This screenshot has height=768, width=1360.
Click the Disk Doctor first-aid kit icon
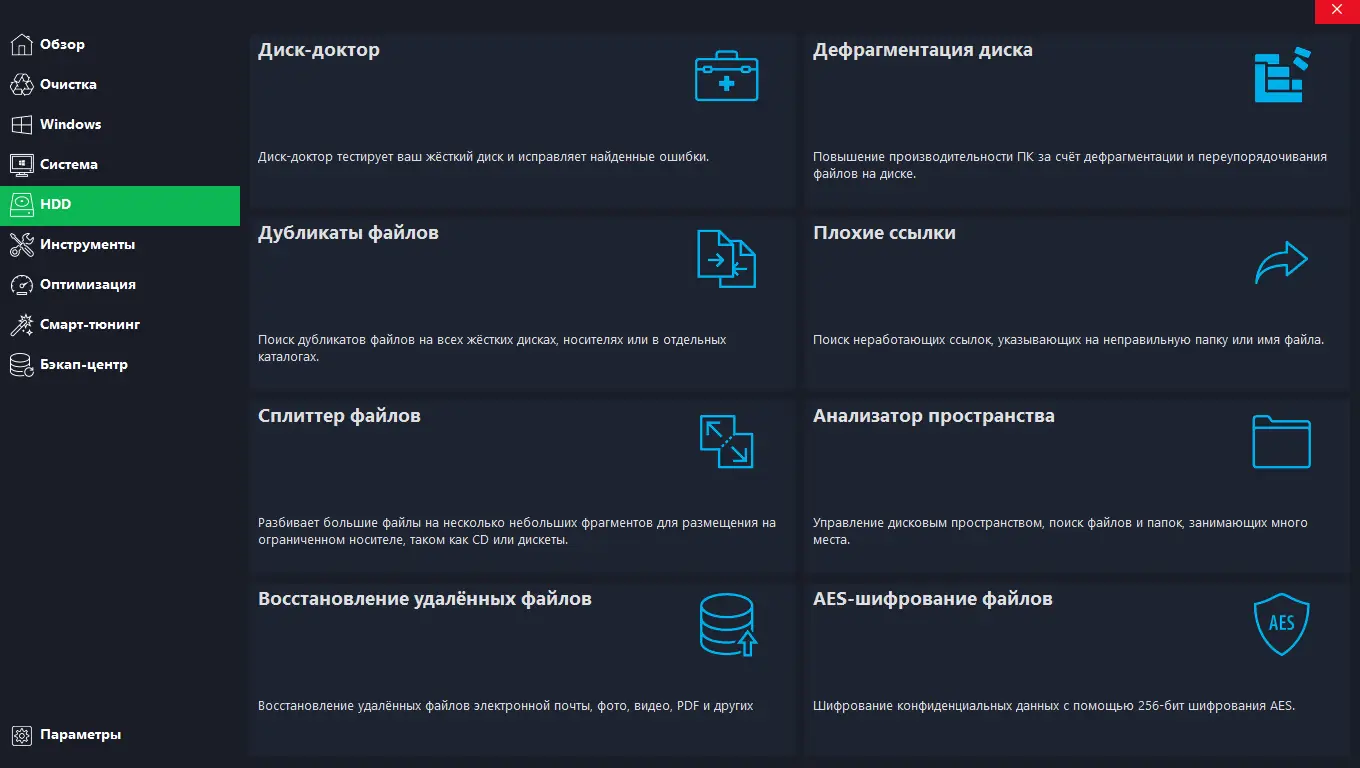pyautogui.click(x=727, y=76)
